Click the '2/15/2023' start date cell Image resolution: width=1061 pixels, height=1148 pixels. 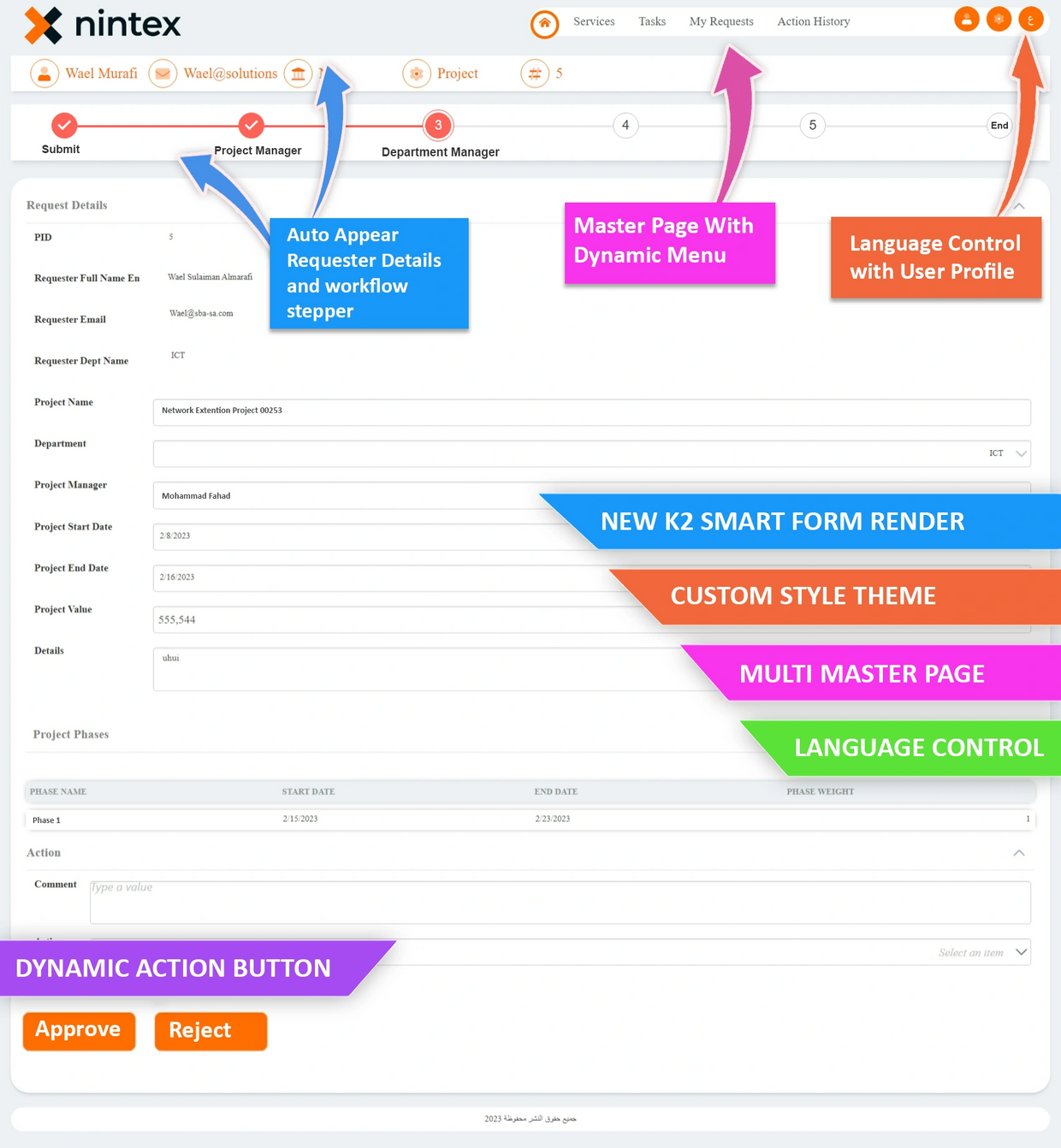[300, 819]
